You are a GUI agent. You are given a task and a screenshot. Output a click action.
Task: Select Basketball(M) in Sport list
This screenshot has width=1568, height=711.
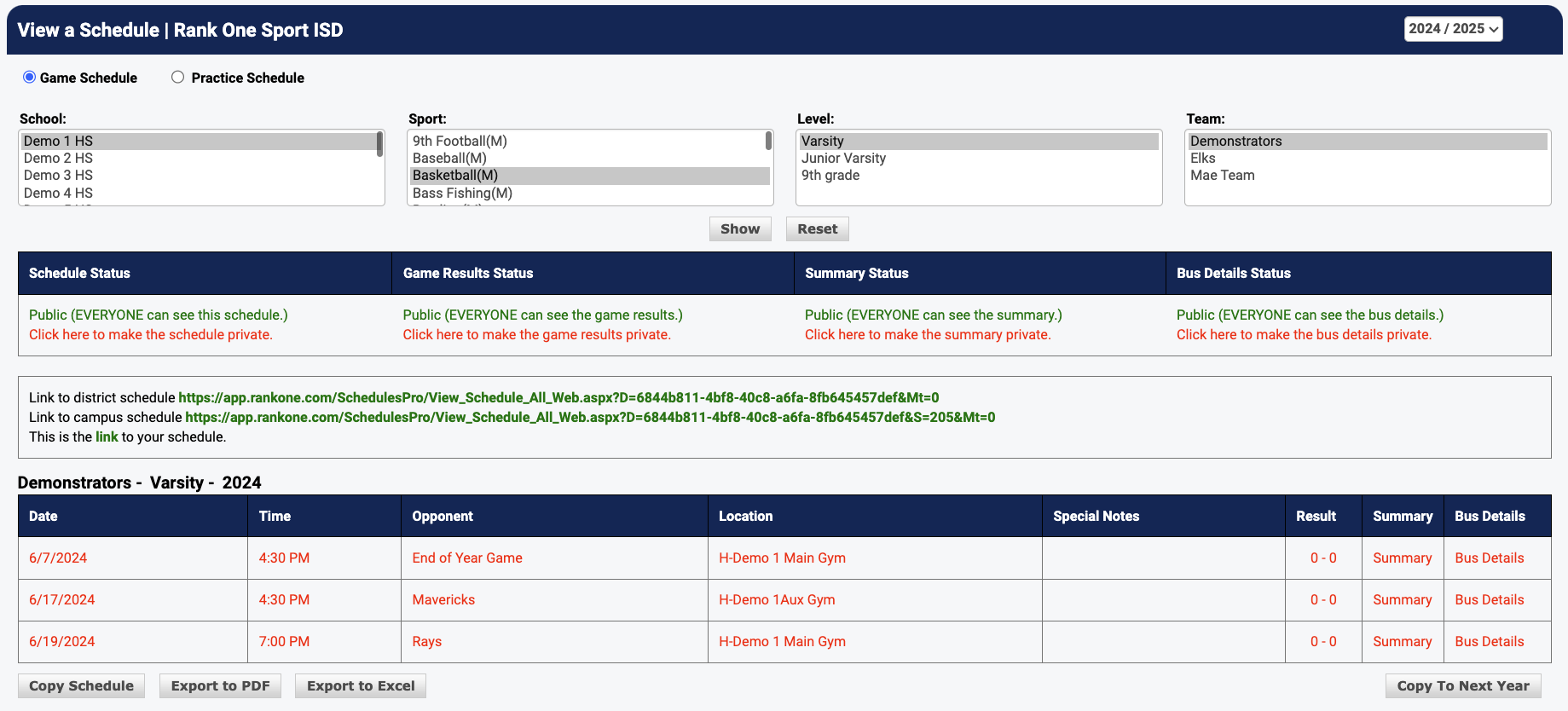point(588,175)
